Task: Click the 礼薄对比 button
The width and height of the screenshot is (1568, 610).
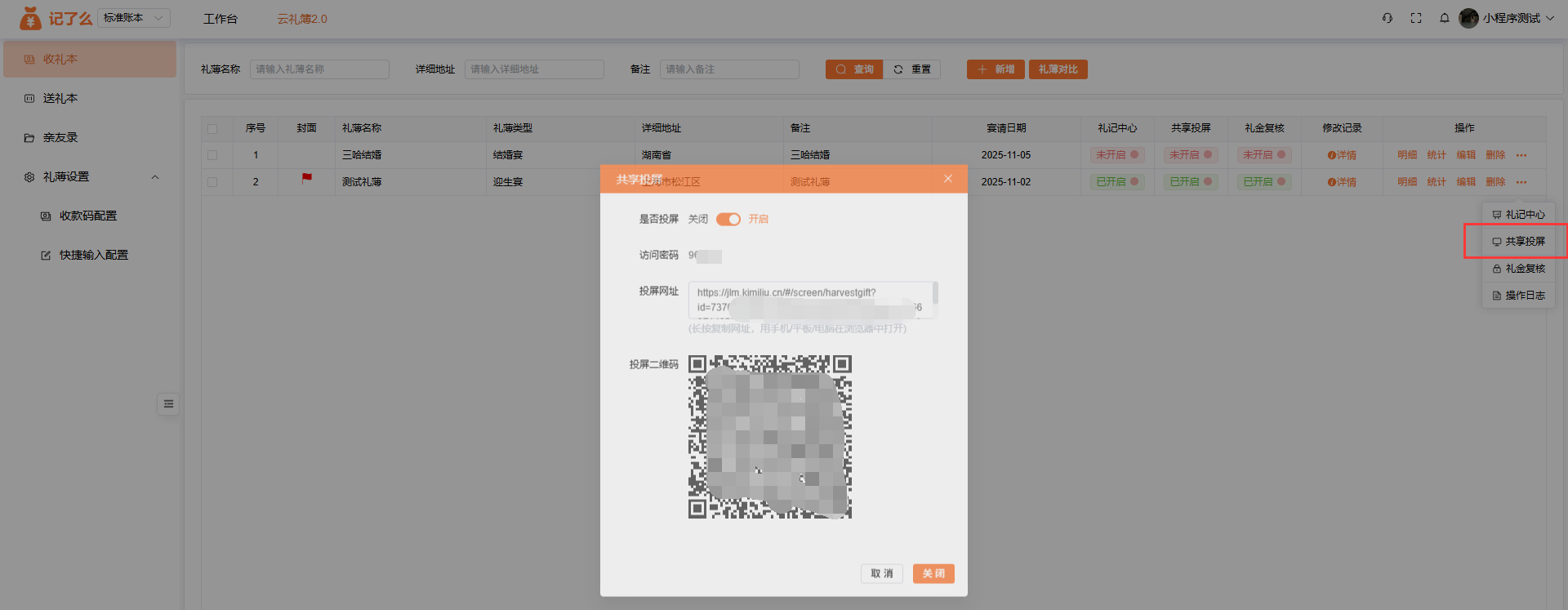Action: (1058, 69)
